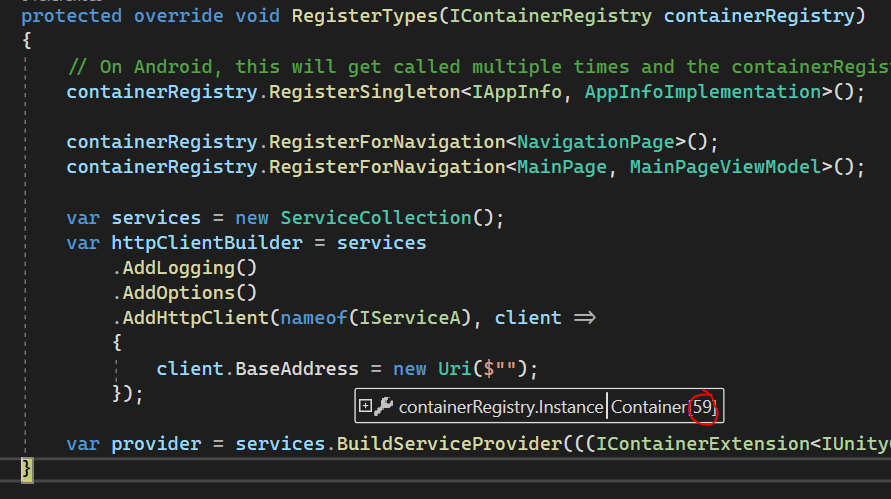This screenshot has width=891, height=499.
Task: Click NavigationPage in RegisterForNavigation call
Action: (x=596, y=142)
